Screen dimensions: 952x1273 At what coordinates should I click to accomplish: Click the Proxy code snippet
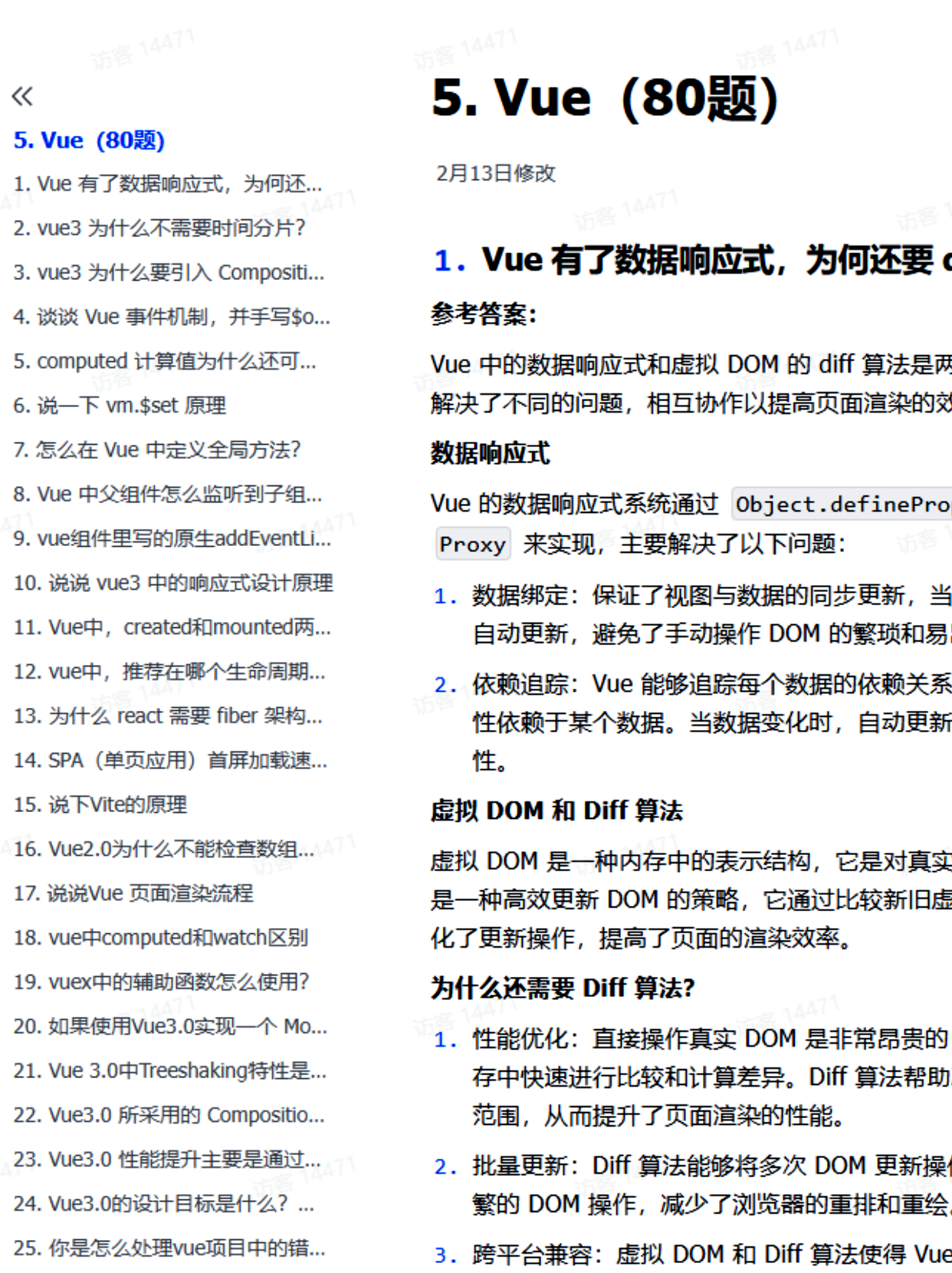473,544
